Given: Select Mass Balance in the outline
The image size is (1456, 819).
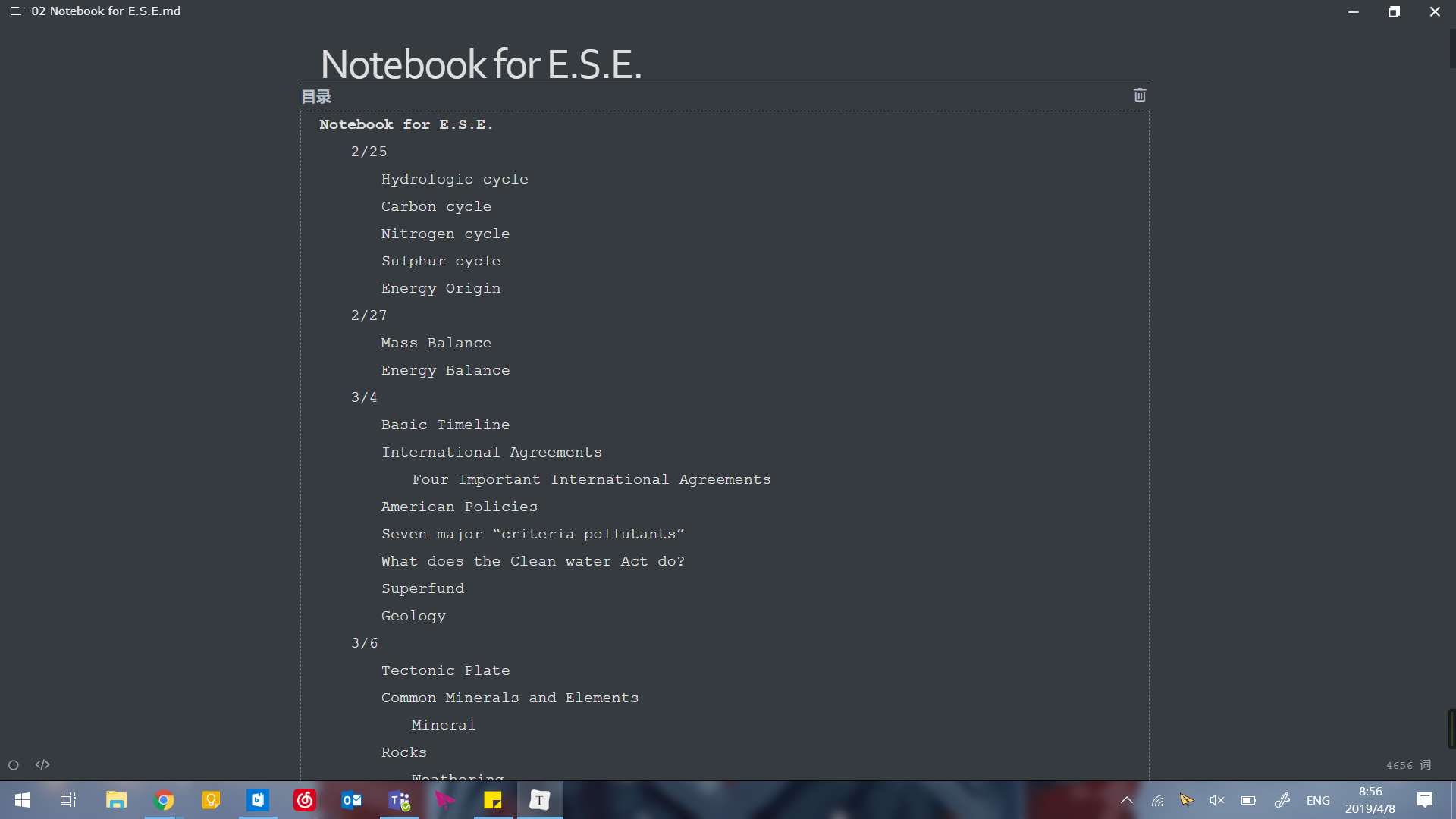Looking at the screenshot, I should [436, 343].
